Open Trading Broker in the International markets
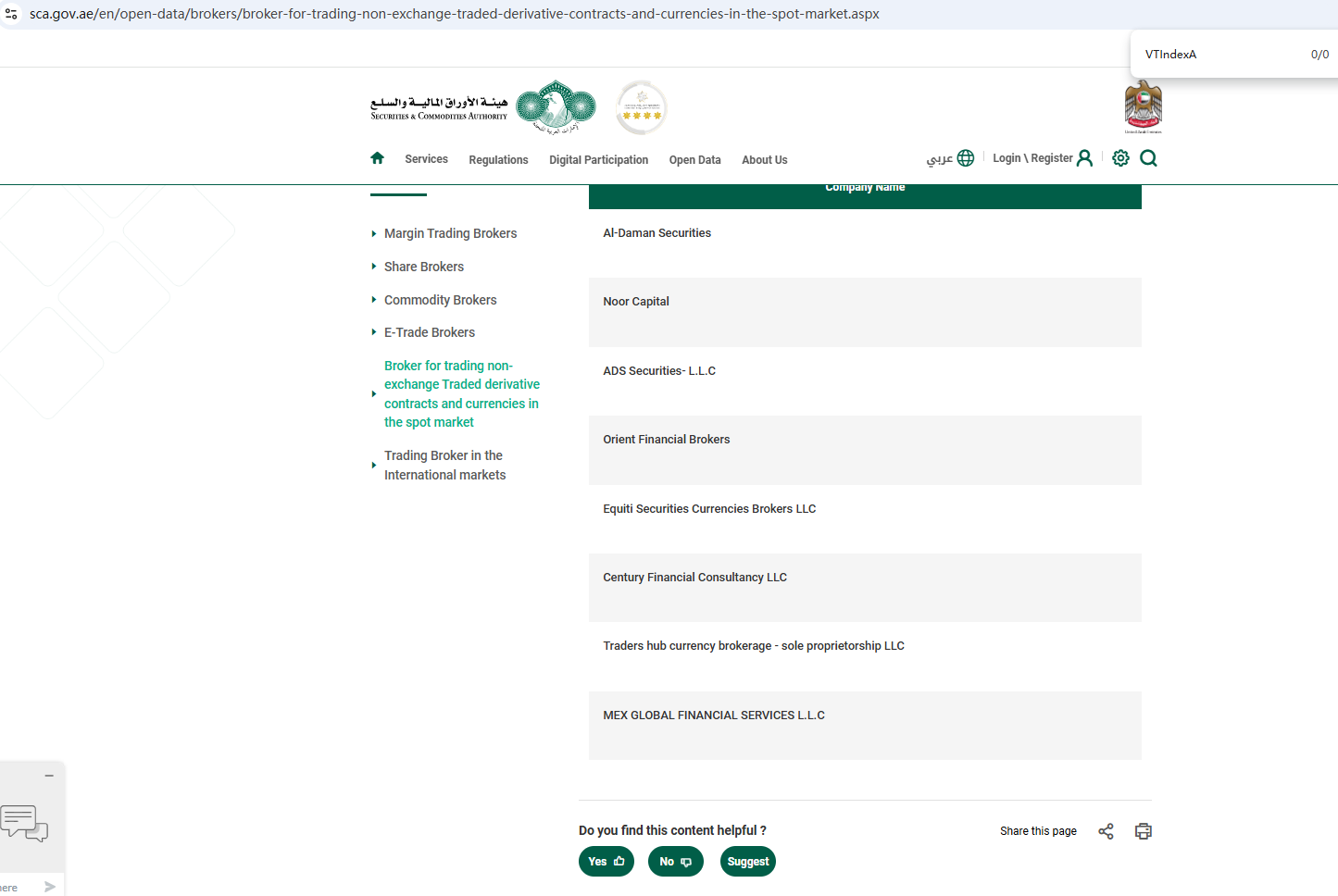 444,466
